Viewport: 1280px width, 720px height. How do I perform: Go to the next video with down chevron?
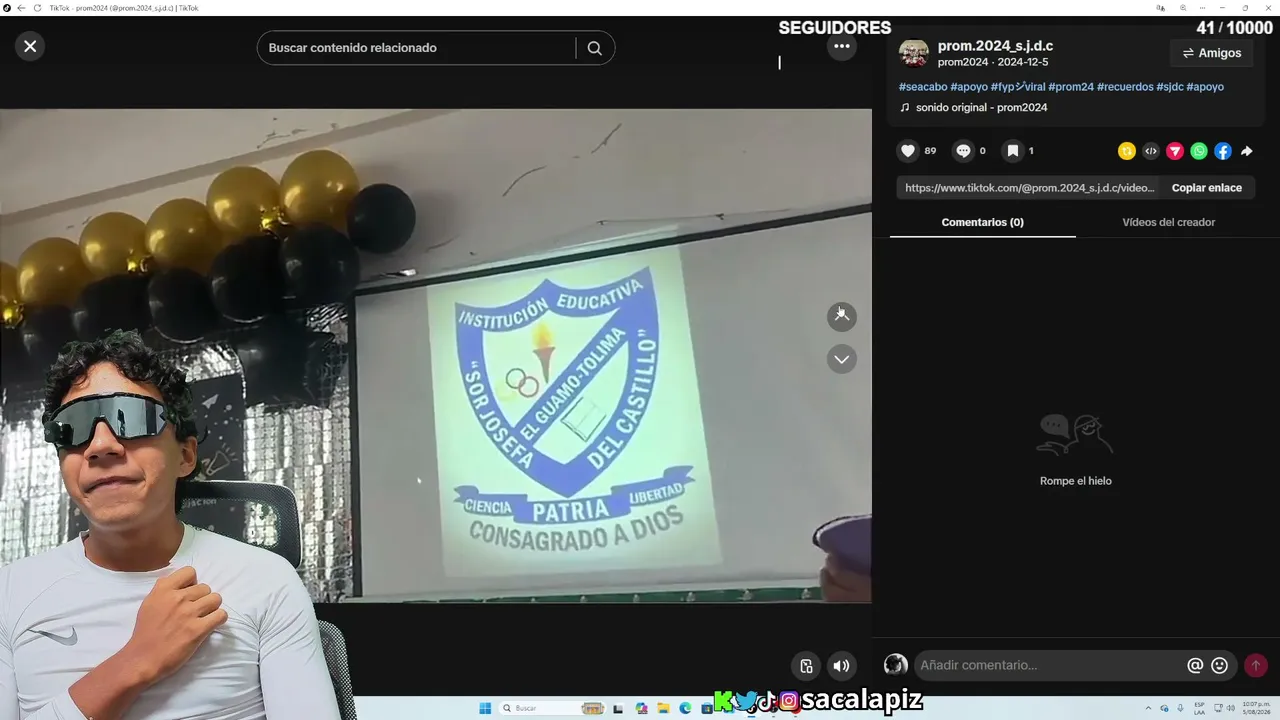(842, 360)
